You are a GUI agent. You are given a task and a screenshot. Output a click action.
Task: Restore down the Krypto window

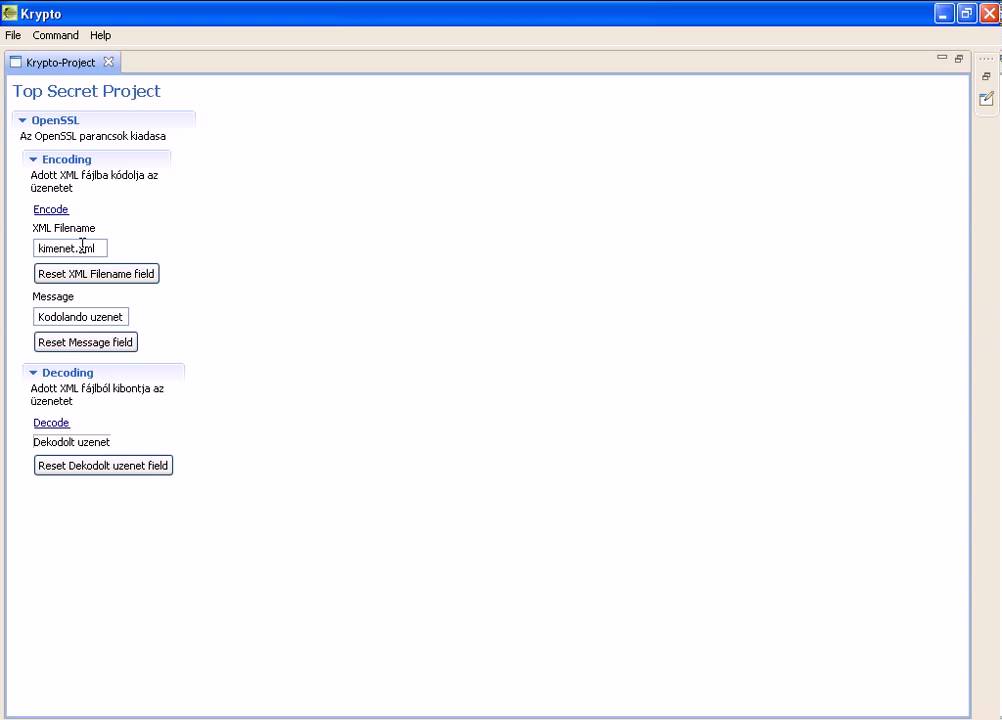967,13
